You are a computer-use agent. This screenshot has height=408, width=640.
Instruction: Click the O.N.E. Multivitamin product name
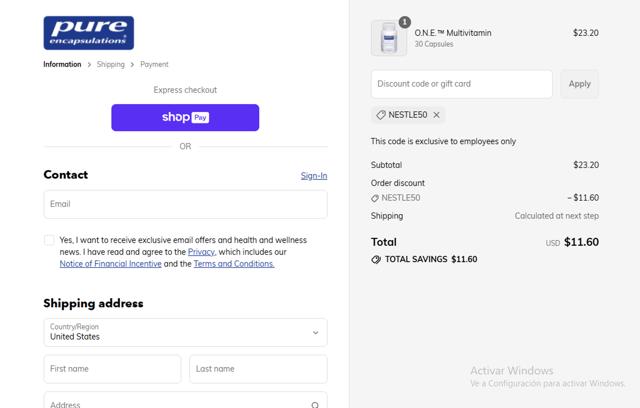[453, 33]
